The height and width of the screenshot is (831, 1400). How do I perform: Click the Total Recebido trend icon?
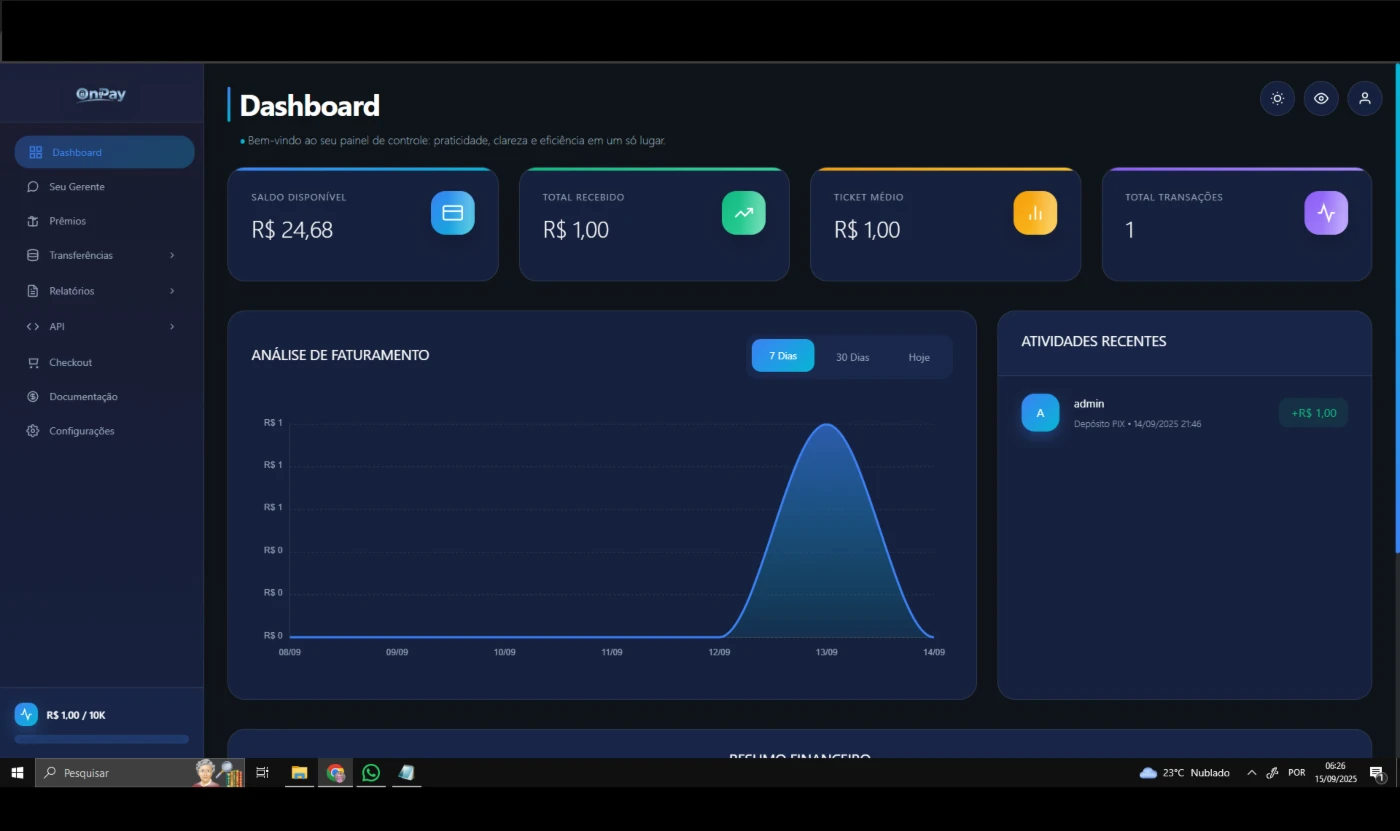coord(743,213)
